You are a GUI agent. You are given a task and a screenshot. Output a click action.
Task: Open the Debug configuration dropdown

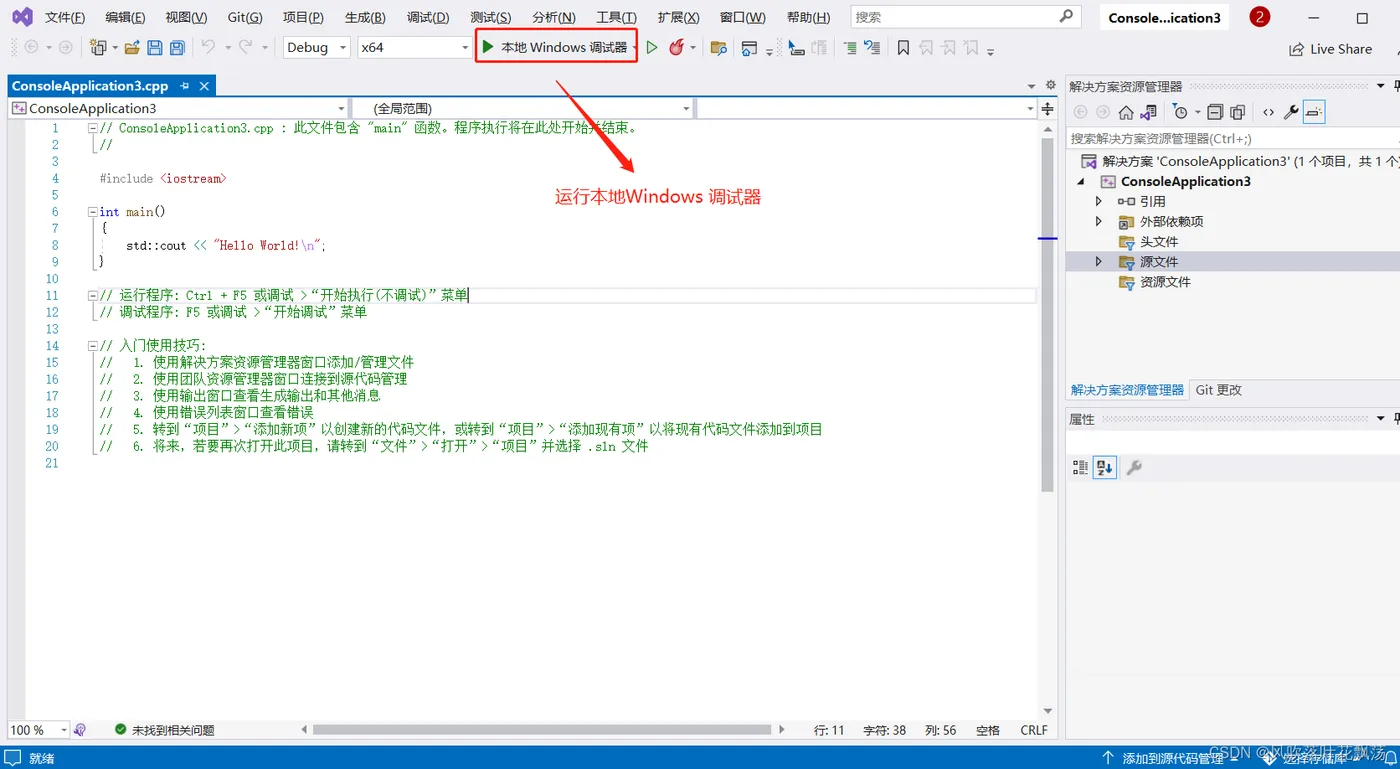(x=317, y=47)
